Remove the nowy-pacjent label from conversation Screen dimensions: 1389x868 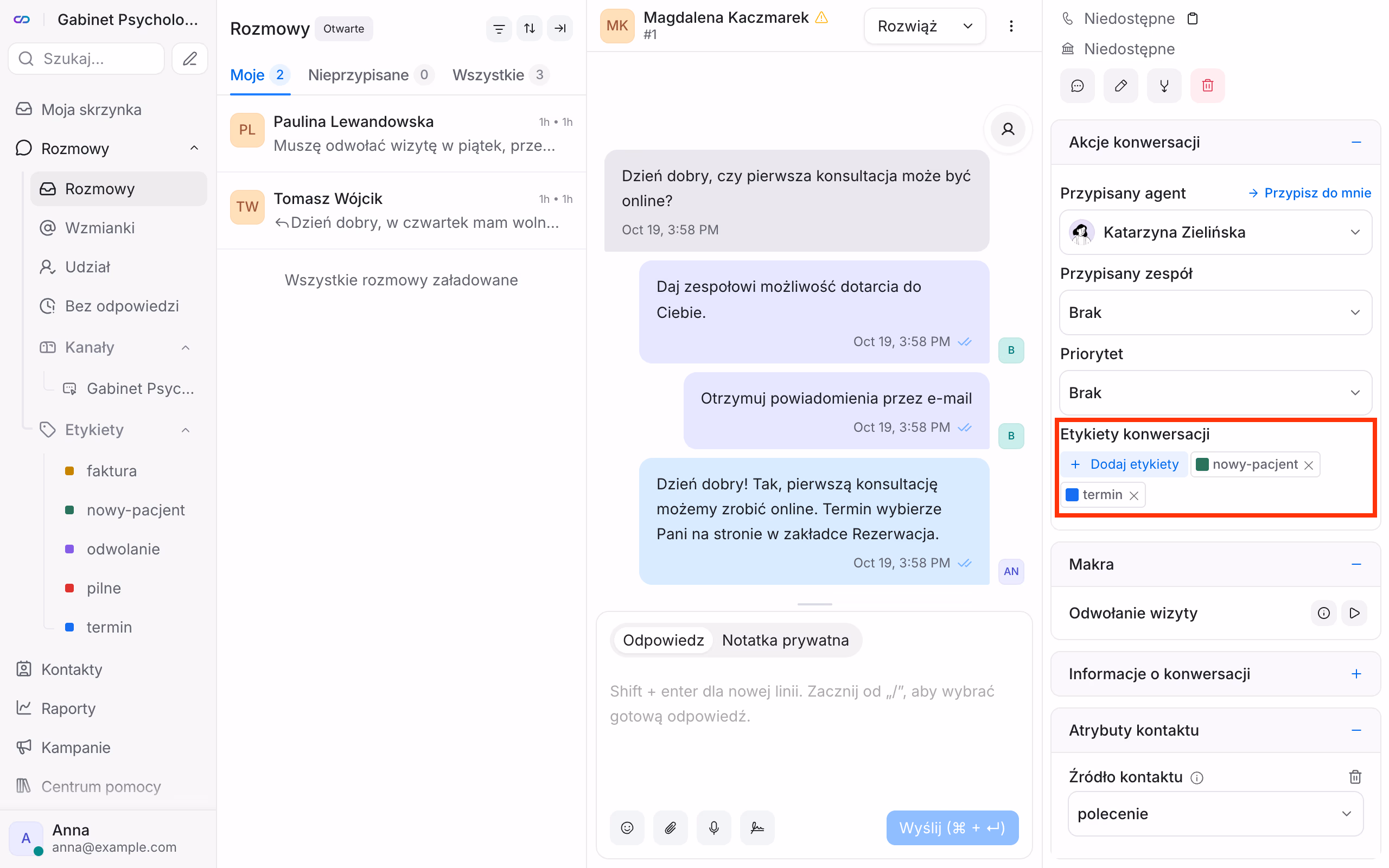click(1308, 465)
